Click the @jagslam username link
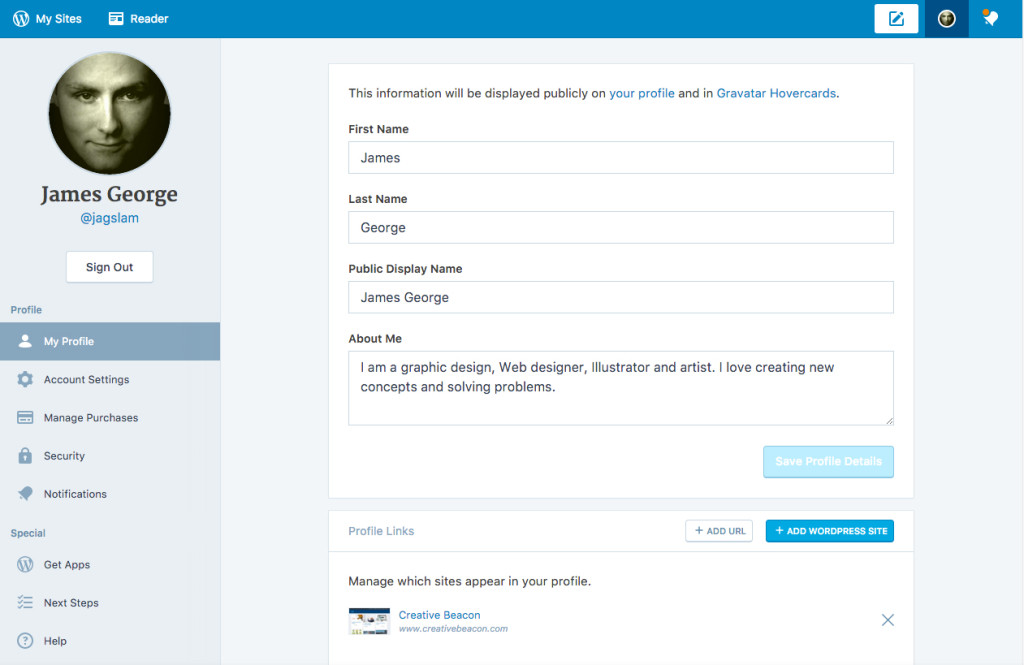 110,218
